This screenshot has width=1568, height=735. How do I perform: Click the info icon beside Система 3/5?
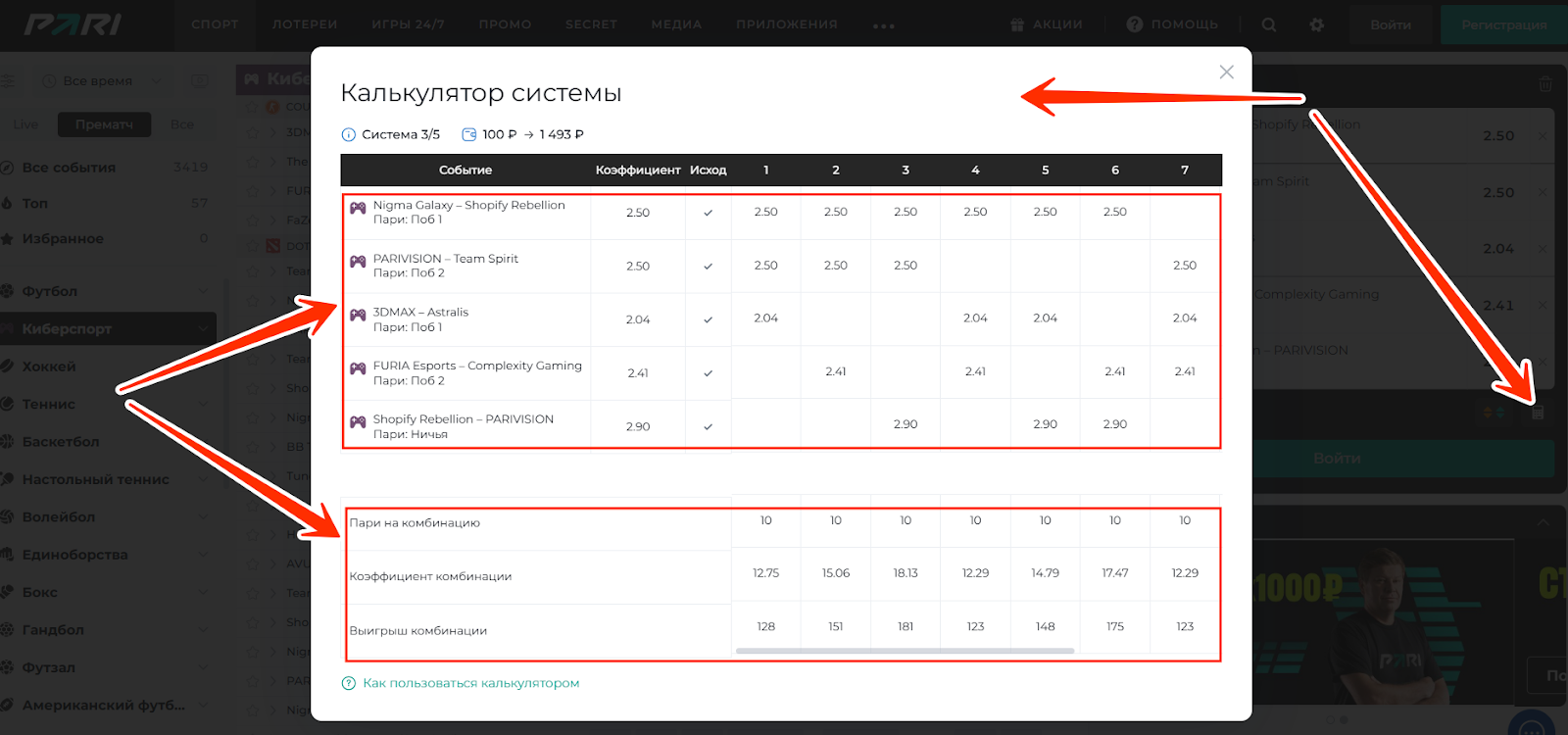tap(348, 135)
